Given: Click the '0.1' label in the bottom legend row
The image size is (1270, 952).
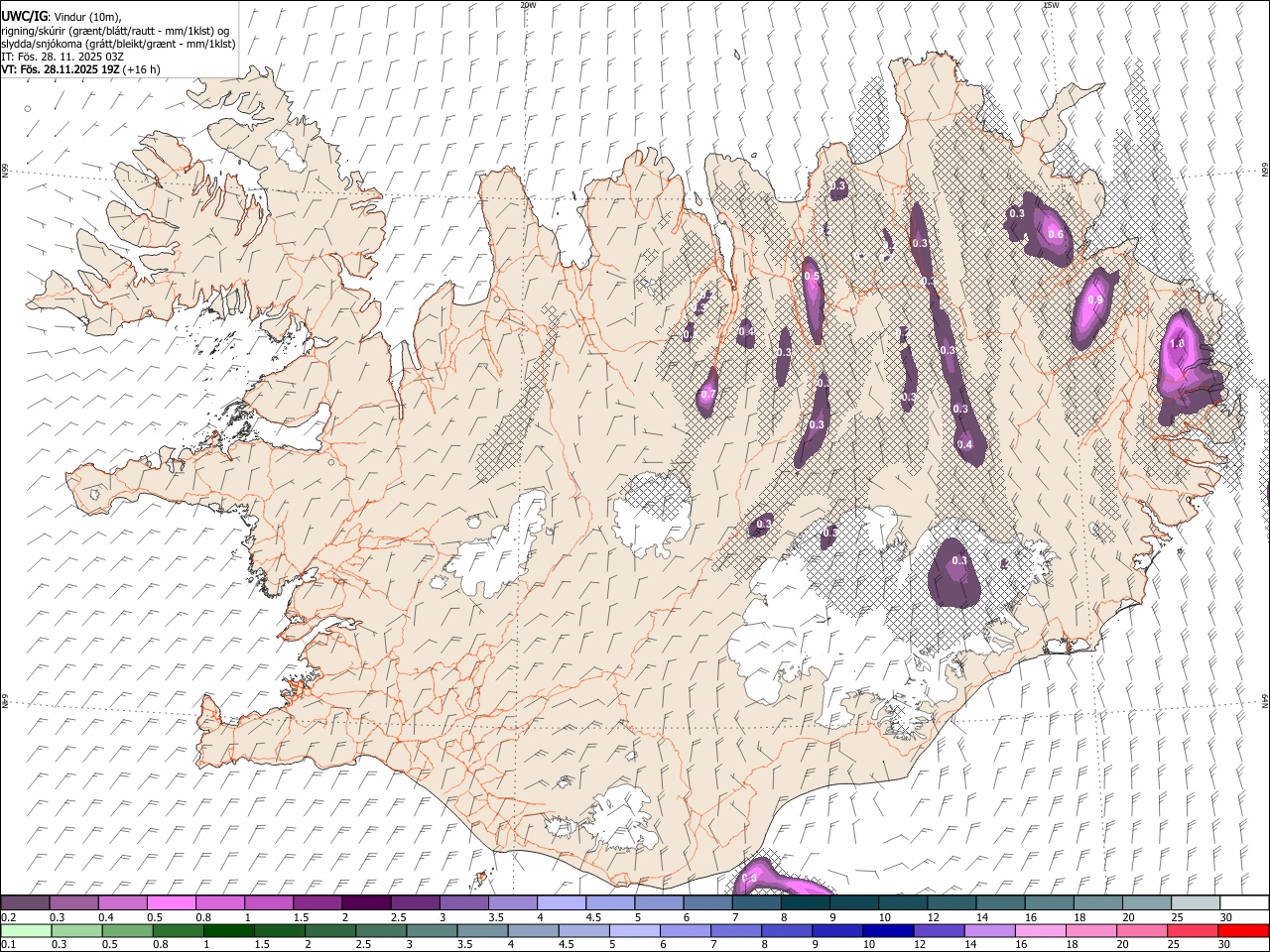Looking at the screenshot, I should click(8, 945).
